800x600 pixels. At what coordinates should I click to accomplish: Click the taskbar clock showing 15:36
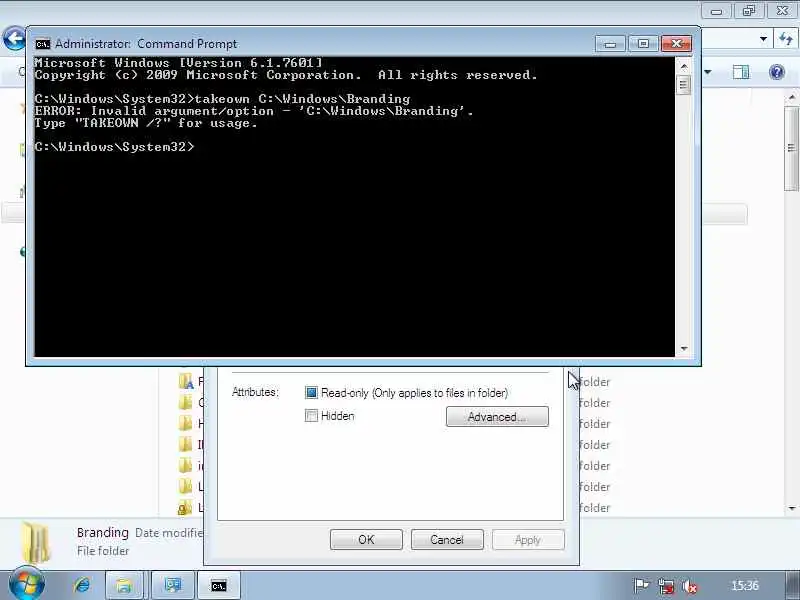pos(745,585)
